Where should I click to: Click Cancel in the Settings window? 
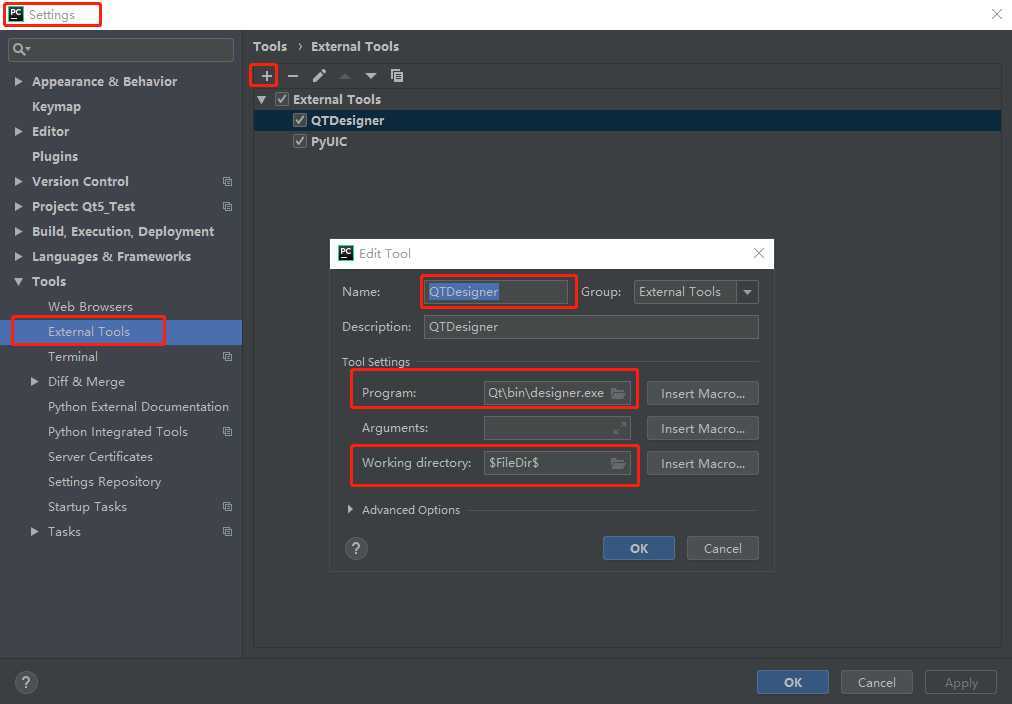click(876, 682)
